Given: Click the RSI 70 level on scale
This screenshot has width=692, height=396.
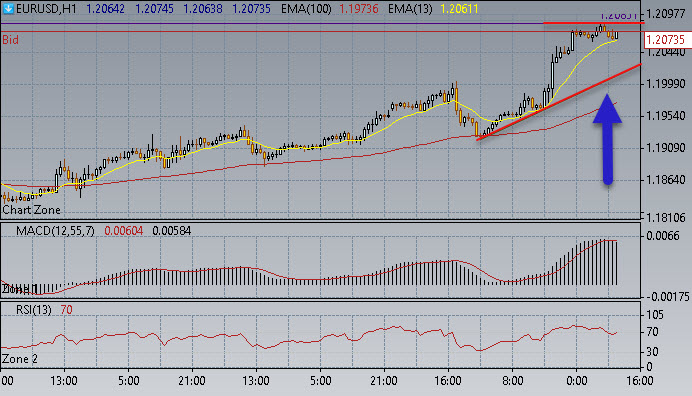Looking at the screenshot, I should tap(651, 332).
